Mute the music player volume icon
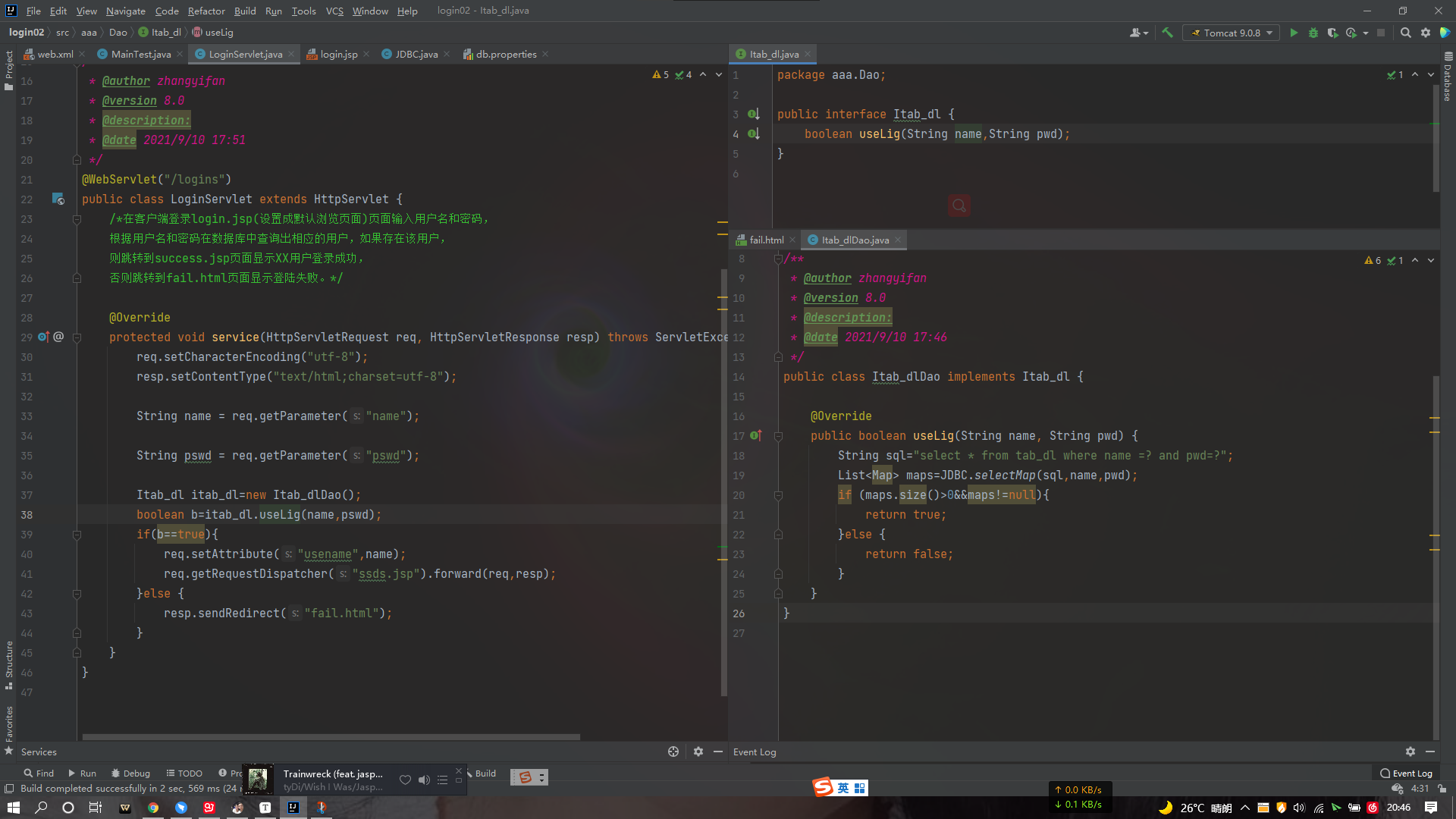The height and width of the screenshot is (819, 1456). tap(424, 780)
